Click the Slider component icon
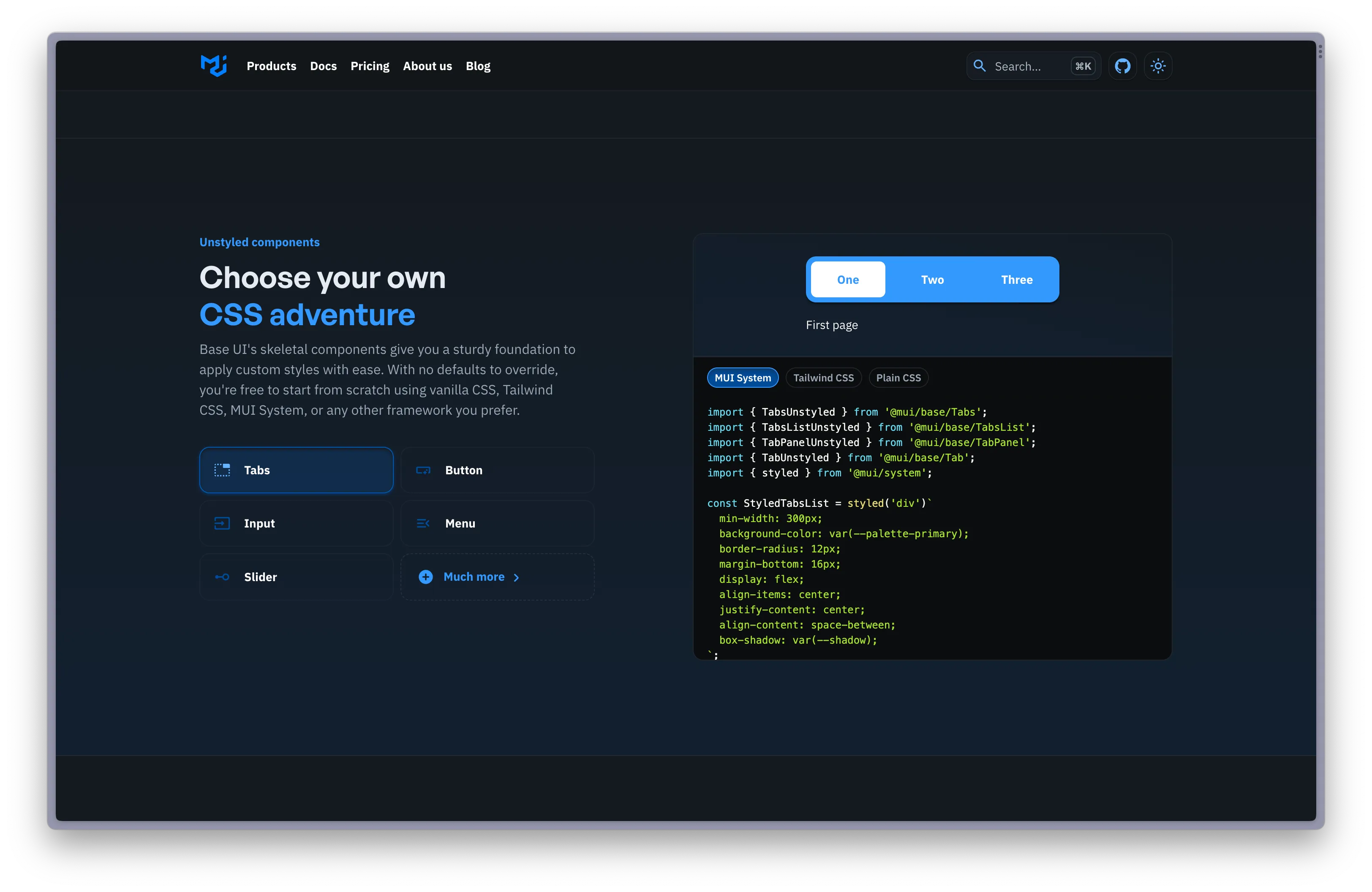Screen dimensions: 1372x892 tap(222, 577)
